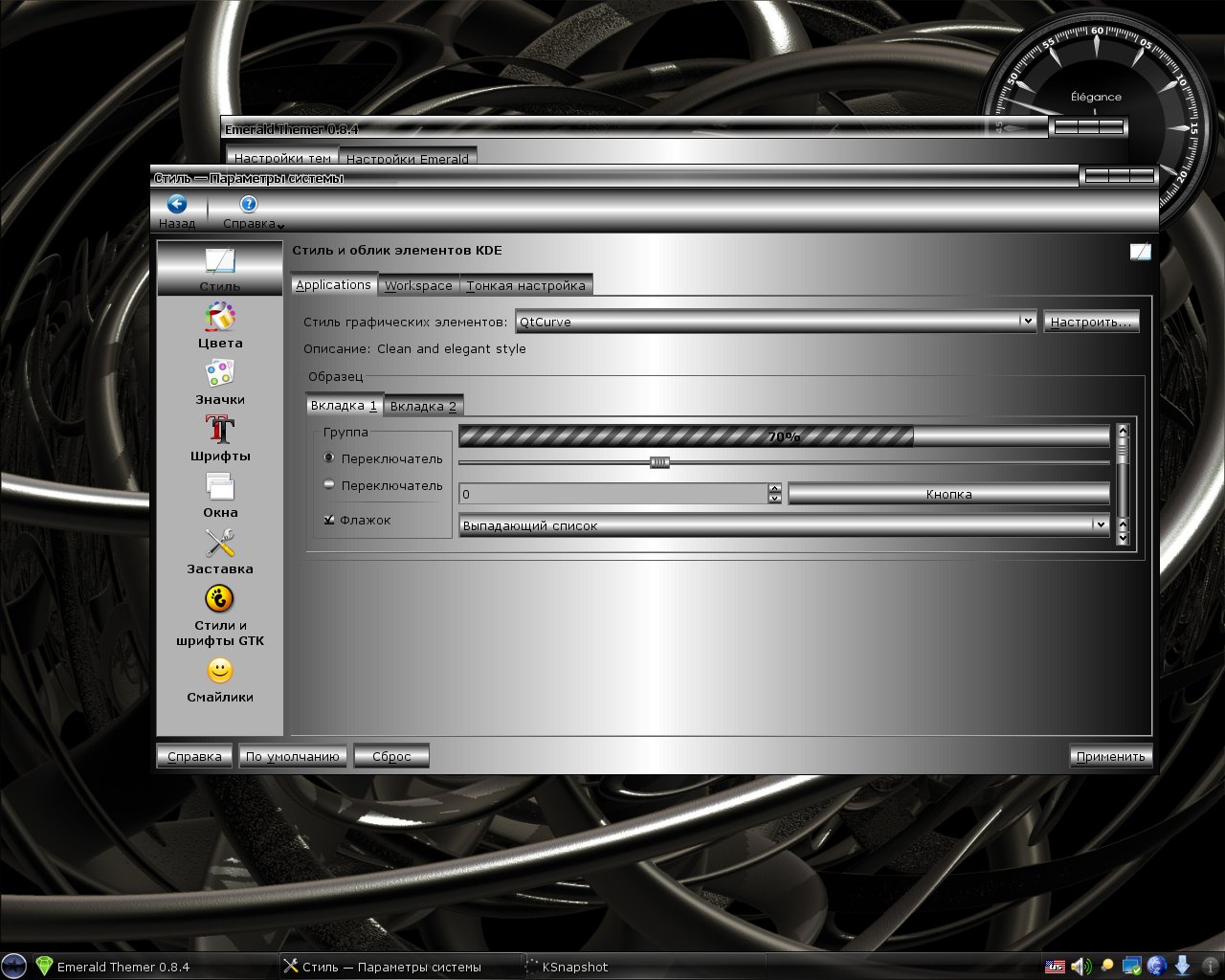
Task: Click the style module icon at top right
Action: [x=1140, y=252]
